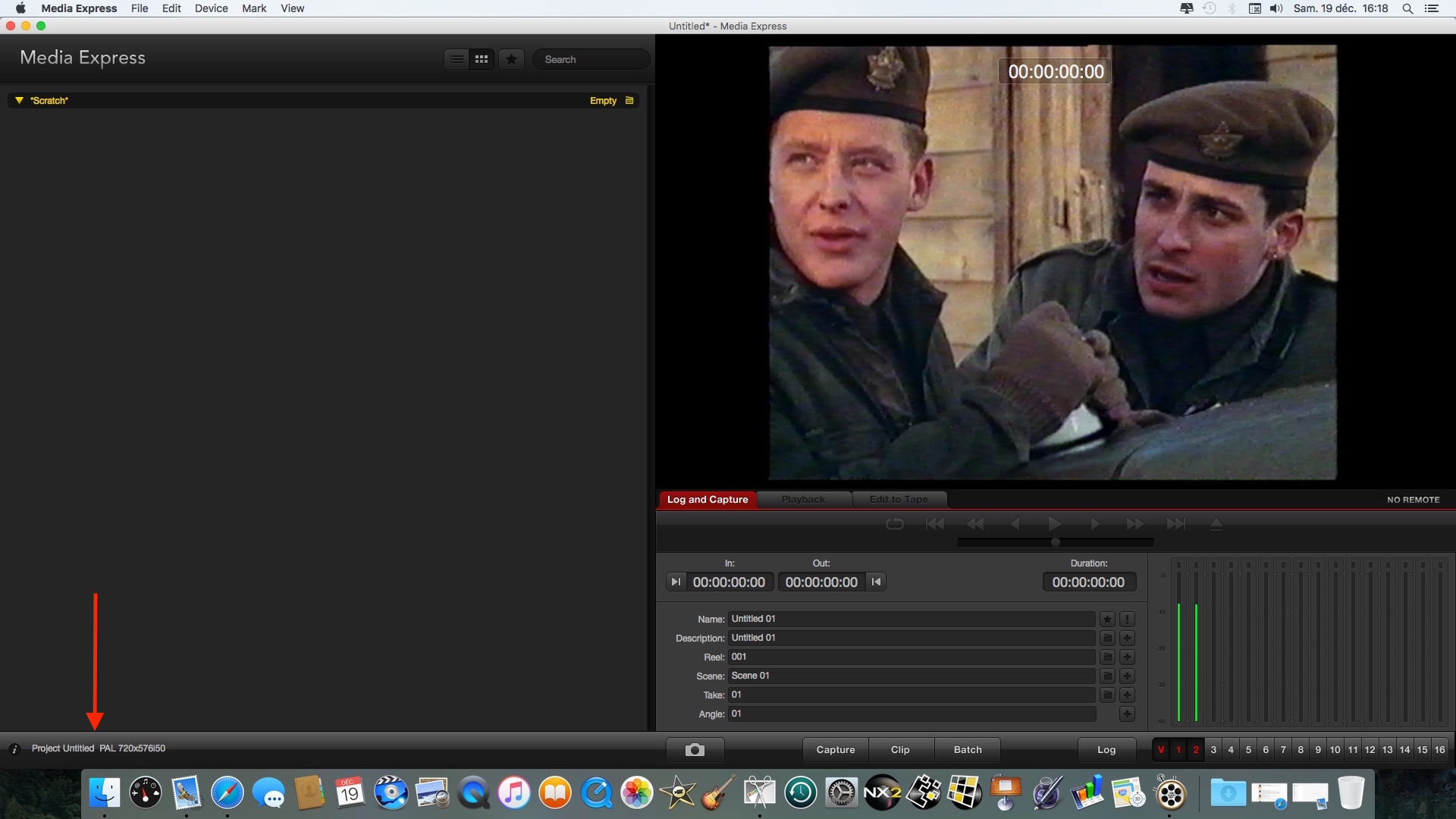The height and width of the screenshot is (819, 1456).
Task: Toggle audio channel 1 button
Action: (1178, 749)
